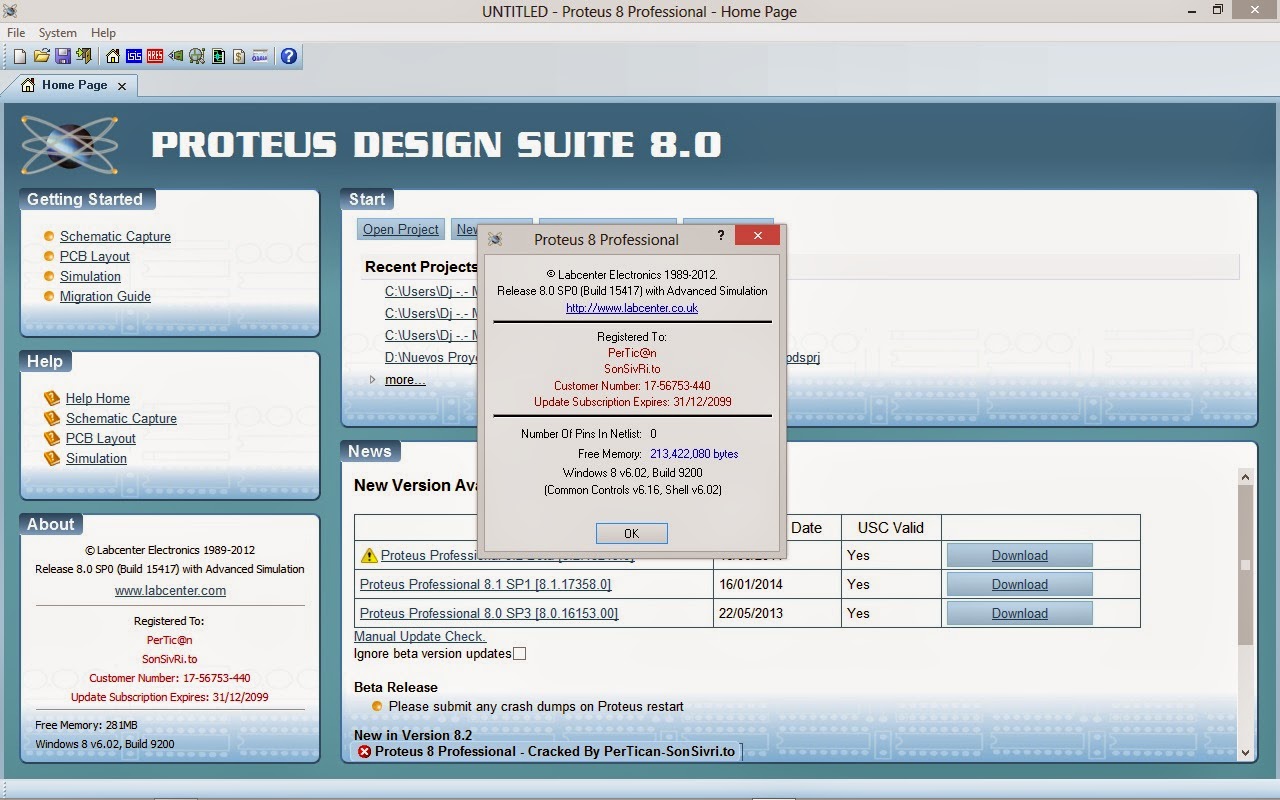Check the Manual Update Check link
1280x800 pixels.
(x=419, y=636)
